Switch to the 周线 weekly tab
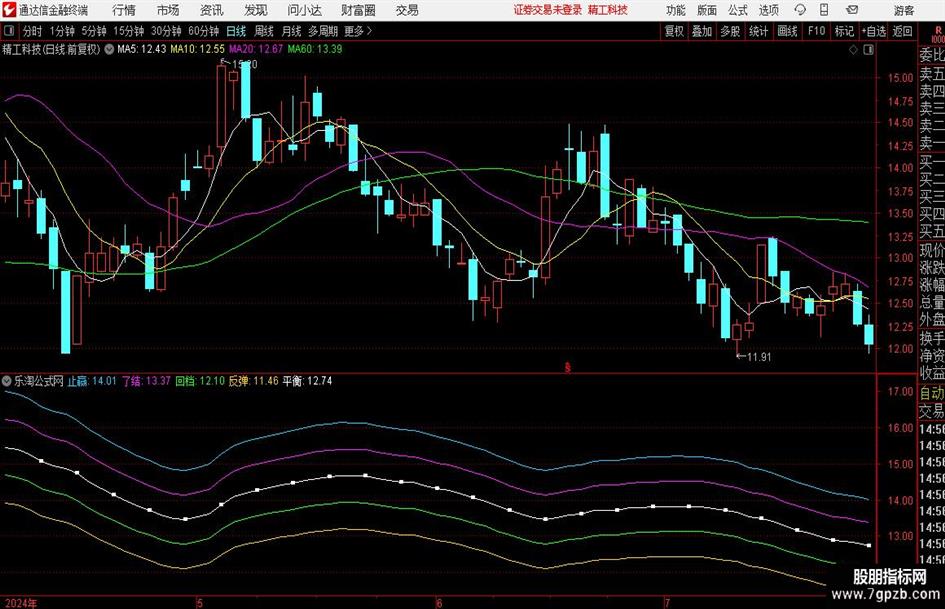 point(263,31)
